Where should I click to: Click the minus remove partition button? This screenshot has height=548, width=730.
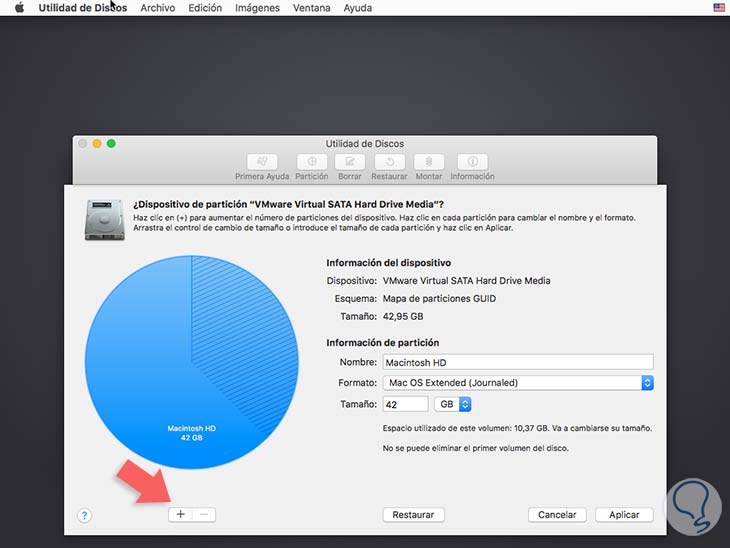pyautogui.click(x=204, y=514)
